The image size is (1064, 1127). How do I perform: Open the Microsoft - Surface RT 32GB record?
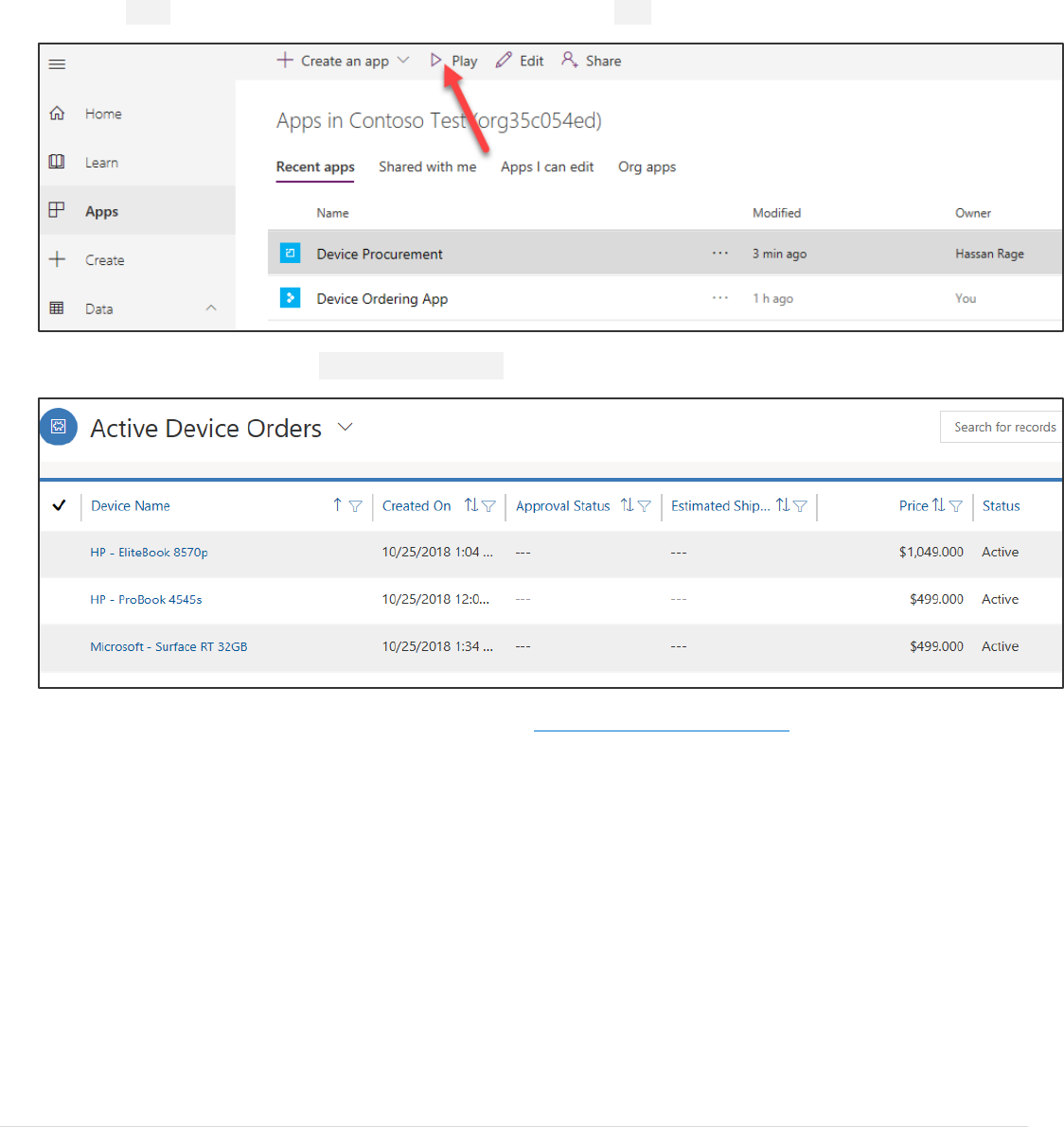168,647
